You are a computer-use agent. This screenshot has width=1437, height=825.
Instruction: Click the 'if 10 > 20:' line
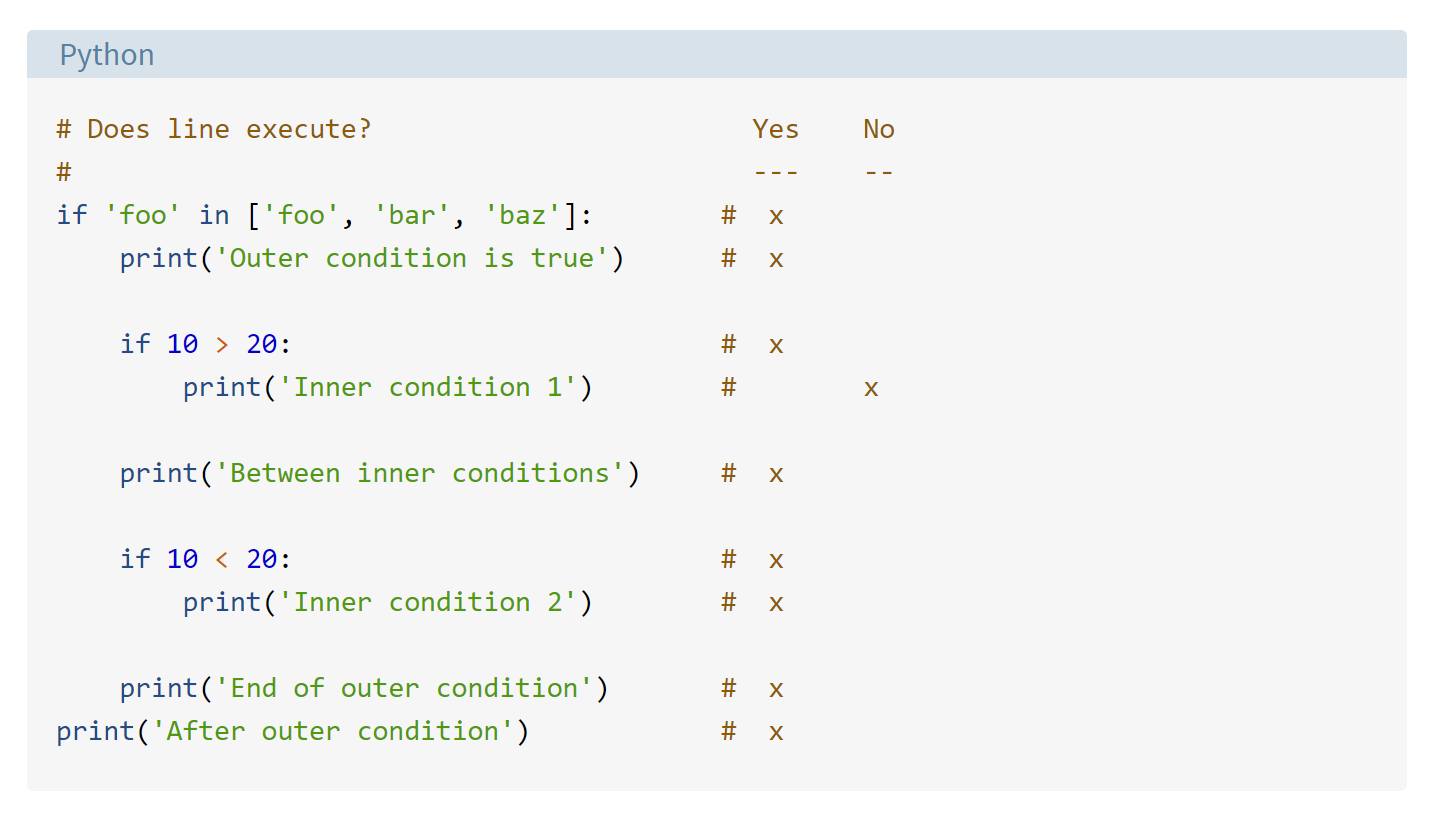pyautogui.click(x=206, y=344)
